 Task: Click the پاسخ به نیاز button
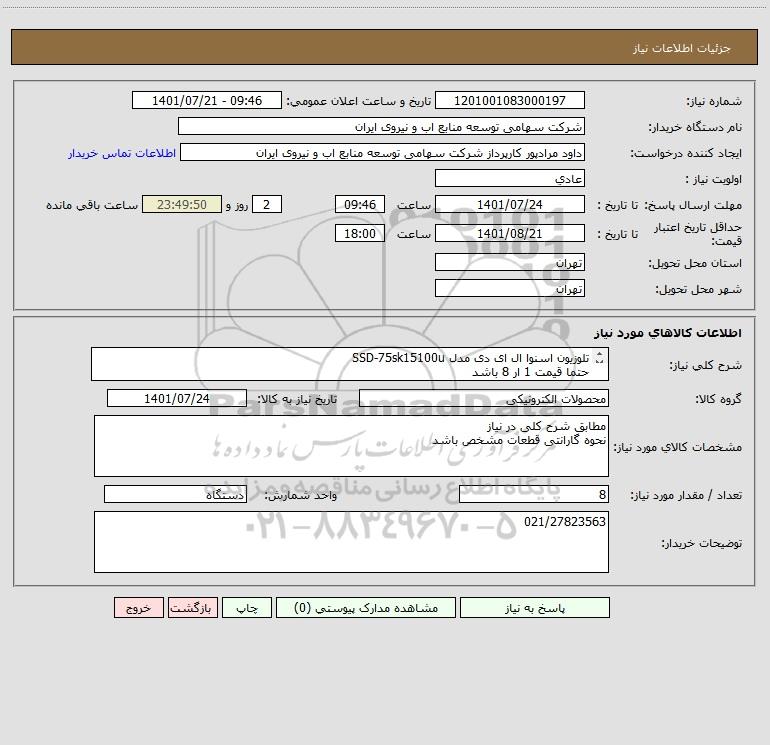click(x=534, y=608)
